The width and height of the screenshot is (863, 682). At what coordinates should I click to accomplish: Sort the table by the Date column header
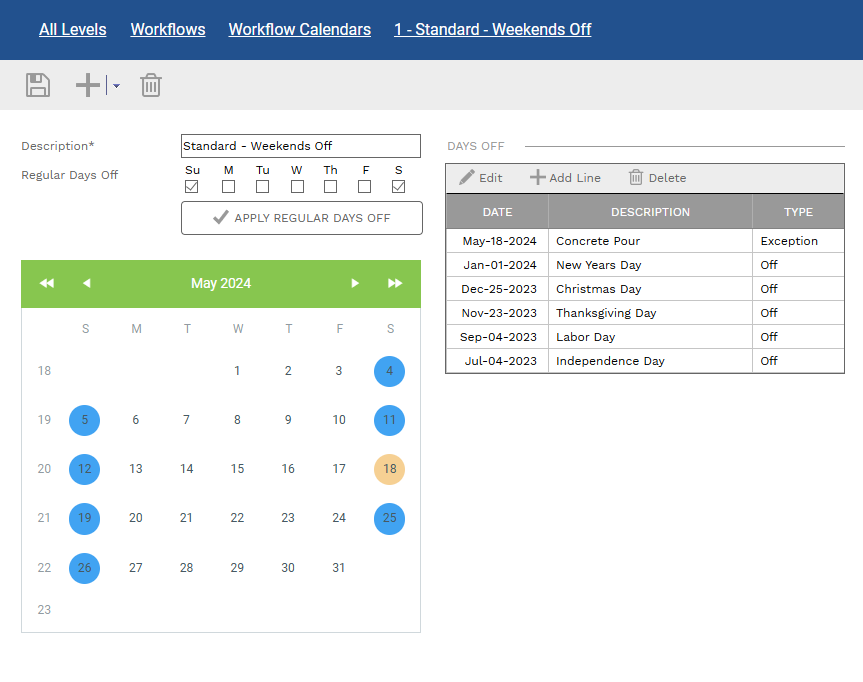tap(497, 212)
